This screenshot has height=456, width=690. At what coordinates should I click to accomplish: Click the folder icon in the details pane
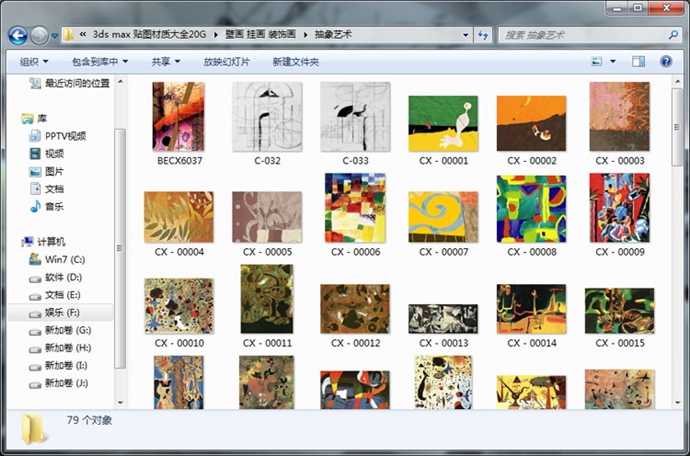coord(33,429)
